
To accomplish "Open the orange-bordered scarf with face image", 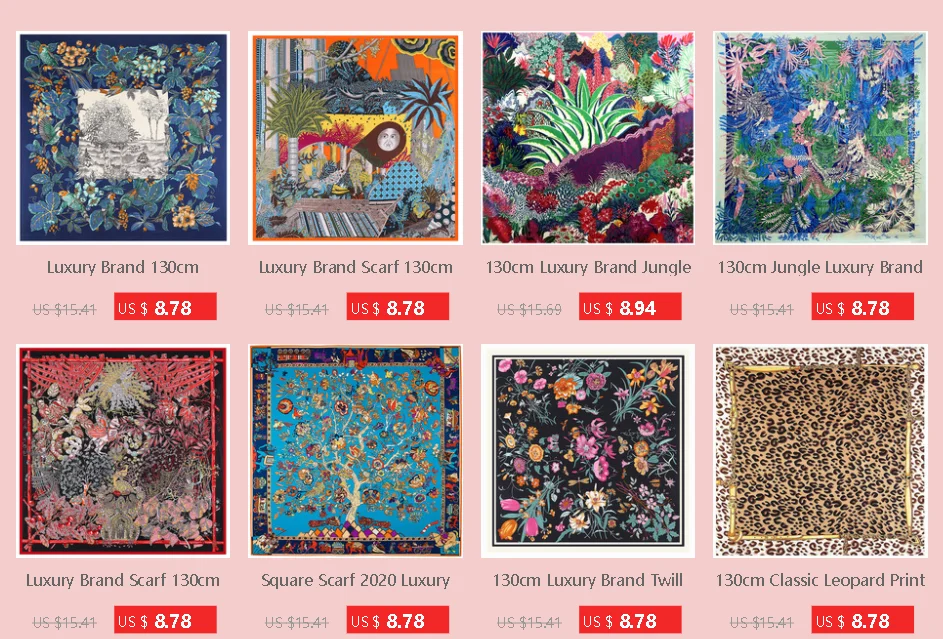I will (355, 138).
